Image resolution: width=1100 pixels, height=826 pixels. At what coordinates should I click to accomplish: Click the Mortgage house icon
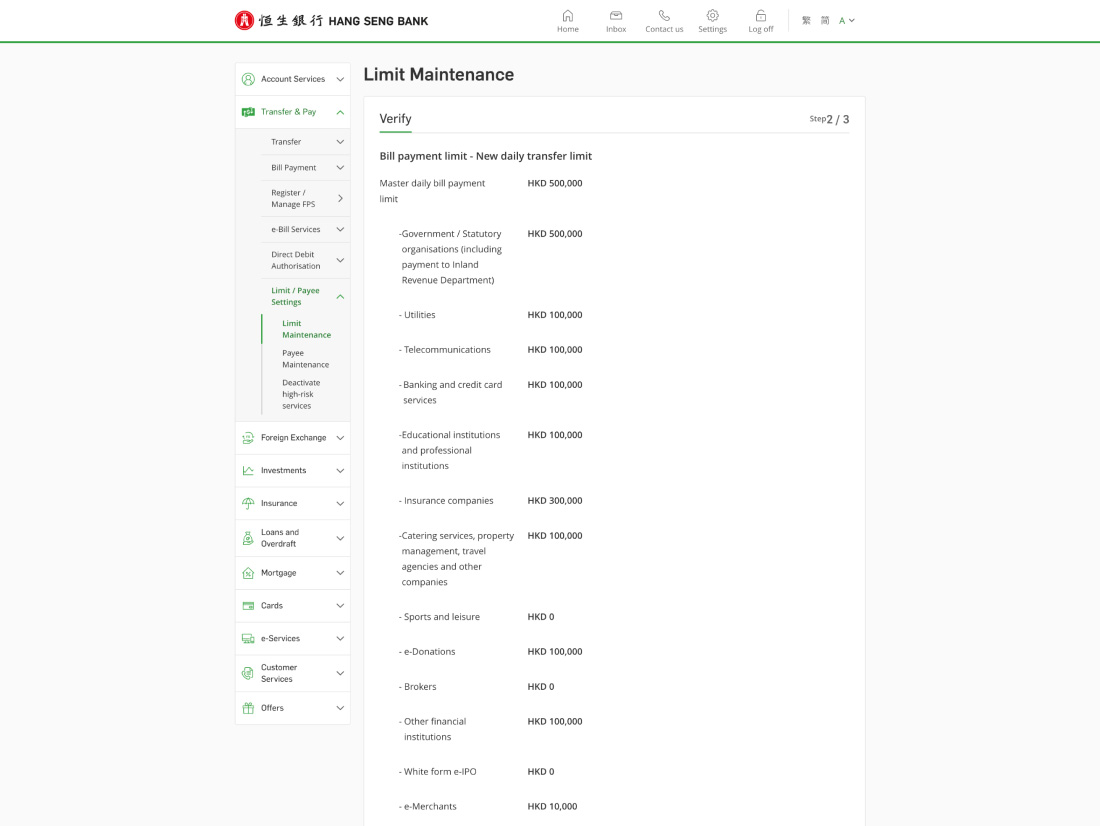(248, 573)
